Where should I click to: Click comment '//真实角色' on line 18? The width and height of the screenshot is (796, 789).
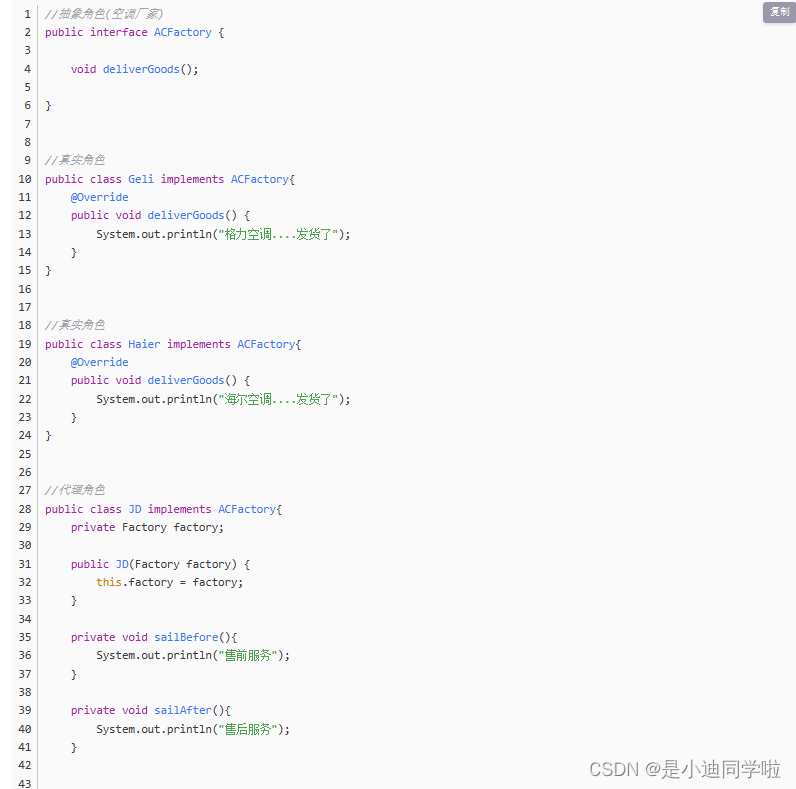coord(75,325)
